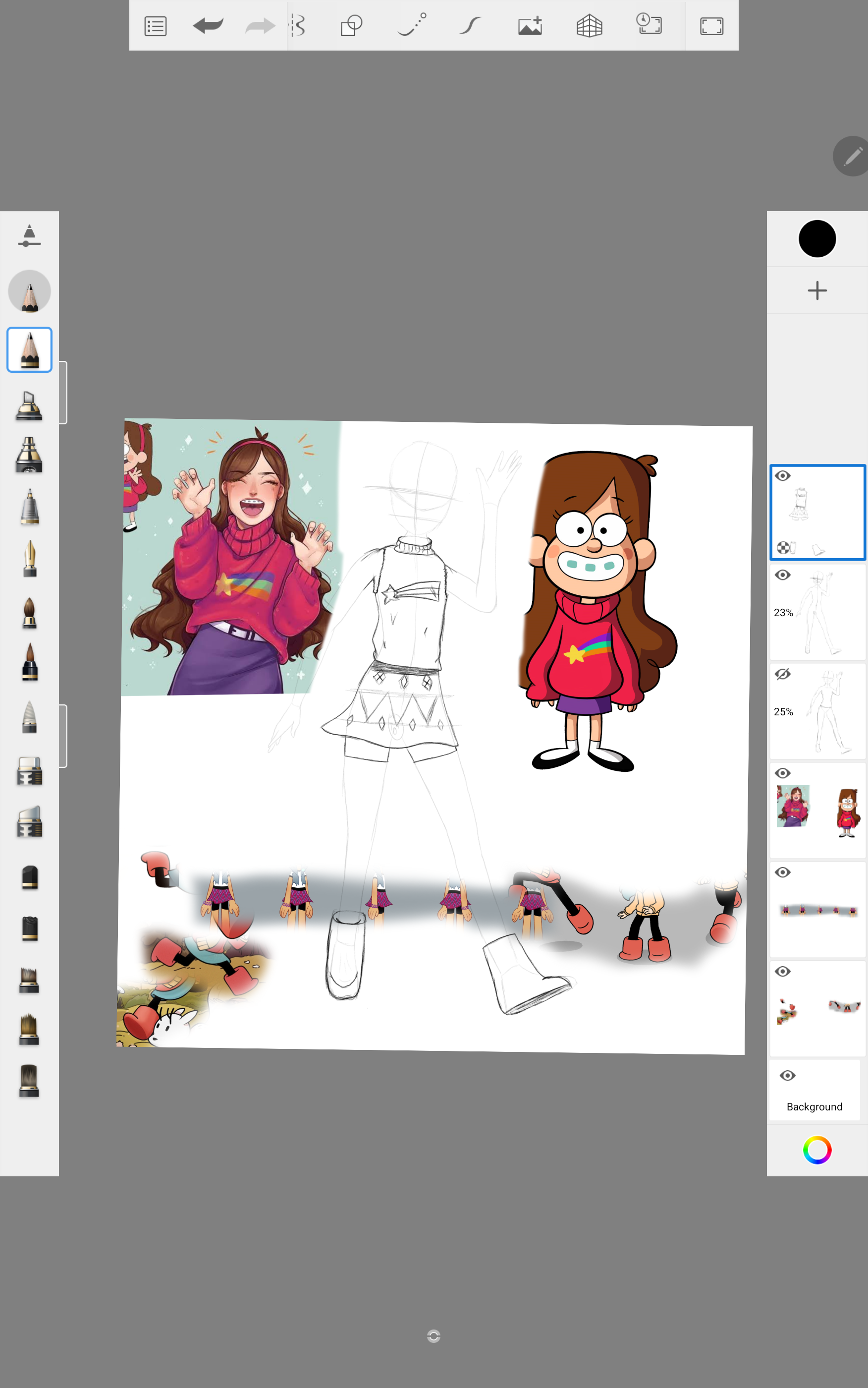Select the black-handled brush pen
This screenshot has height=1388, width=868.
(x=29, y=662)
